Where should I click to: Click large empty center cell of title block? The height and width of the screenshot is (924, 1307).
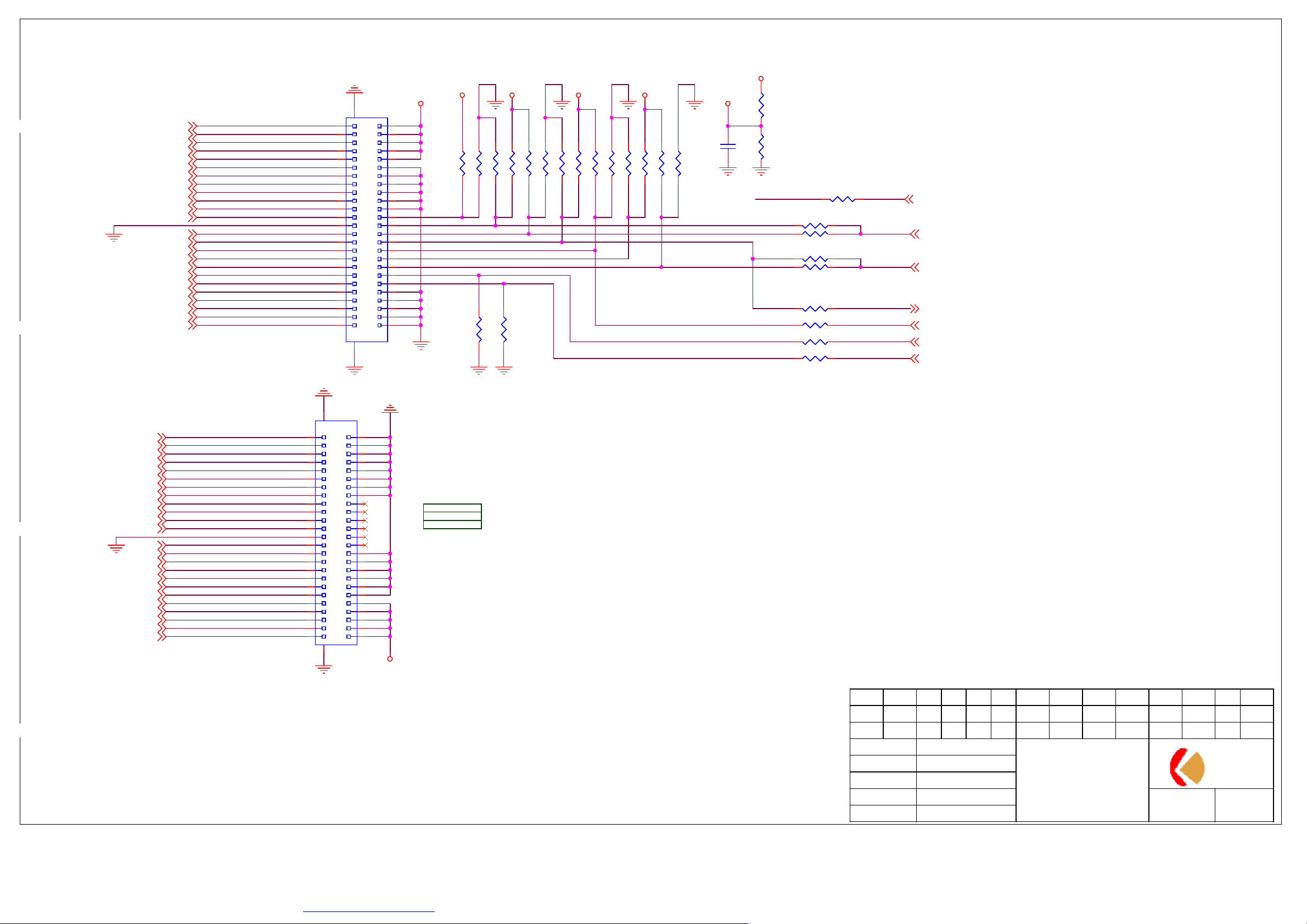click(x=1081, y=780)
